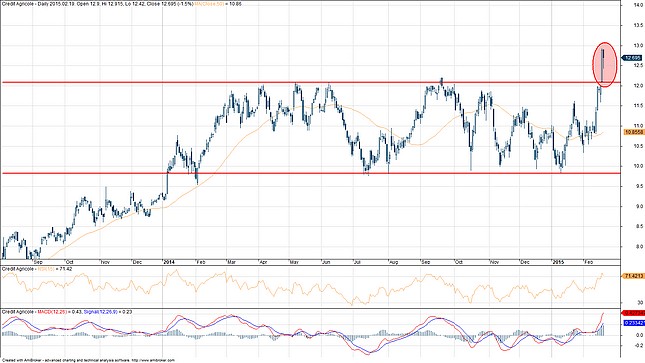Click the 'Created with AmiBroker' footer credit
Viewport: 645px width, 363px height.
tap(22, 361)
